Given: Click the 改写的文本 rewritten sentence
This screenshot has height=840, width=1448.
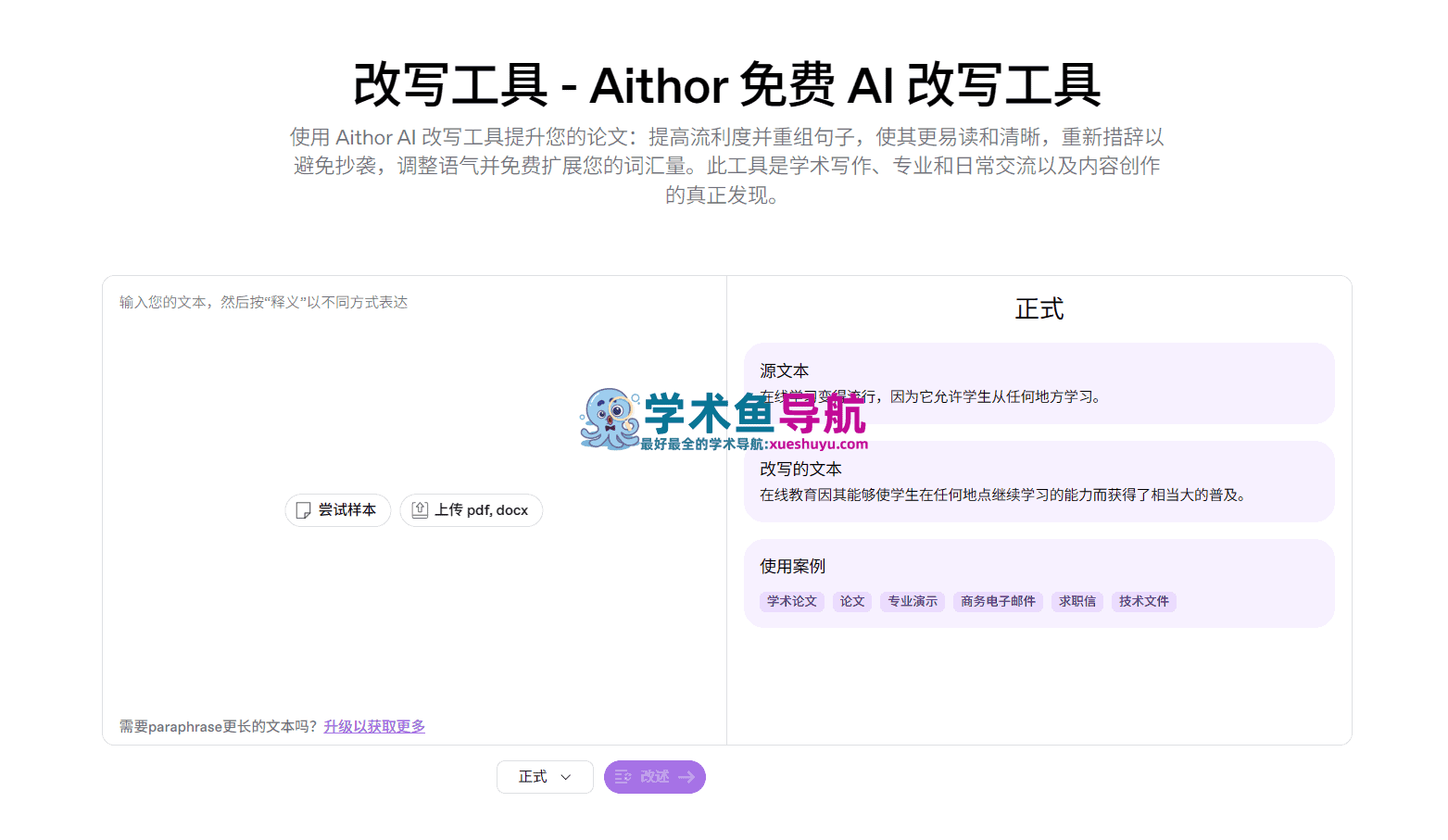Looking at the screenshot, I should click(1005, 495).
